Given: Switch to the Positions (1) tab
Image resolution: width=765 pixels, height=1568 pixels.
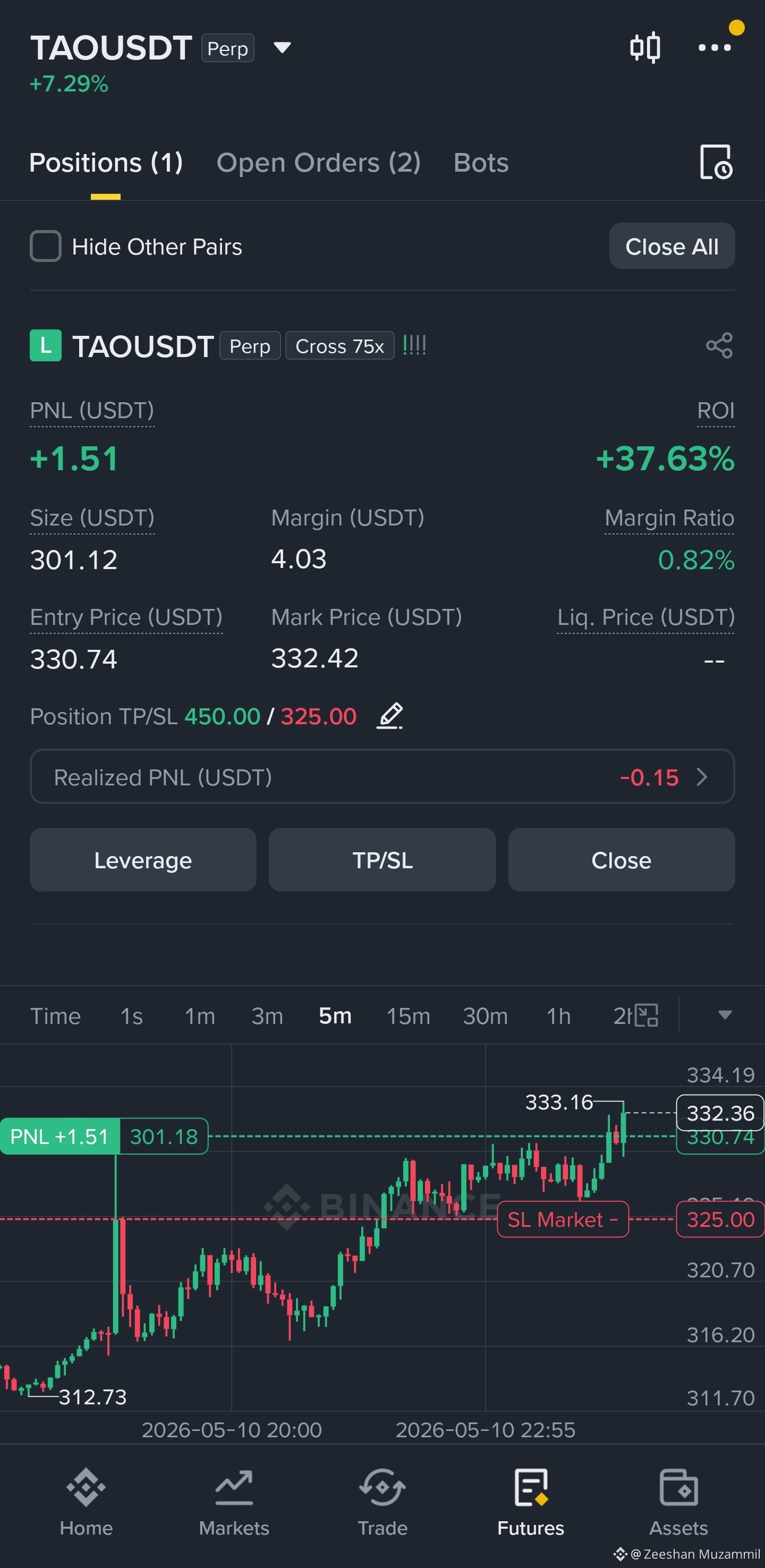Looking at the screenshot, I should [106, 163].
